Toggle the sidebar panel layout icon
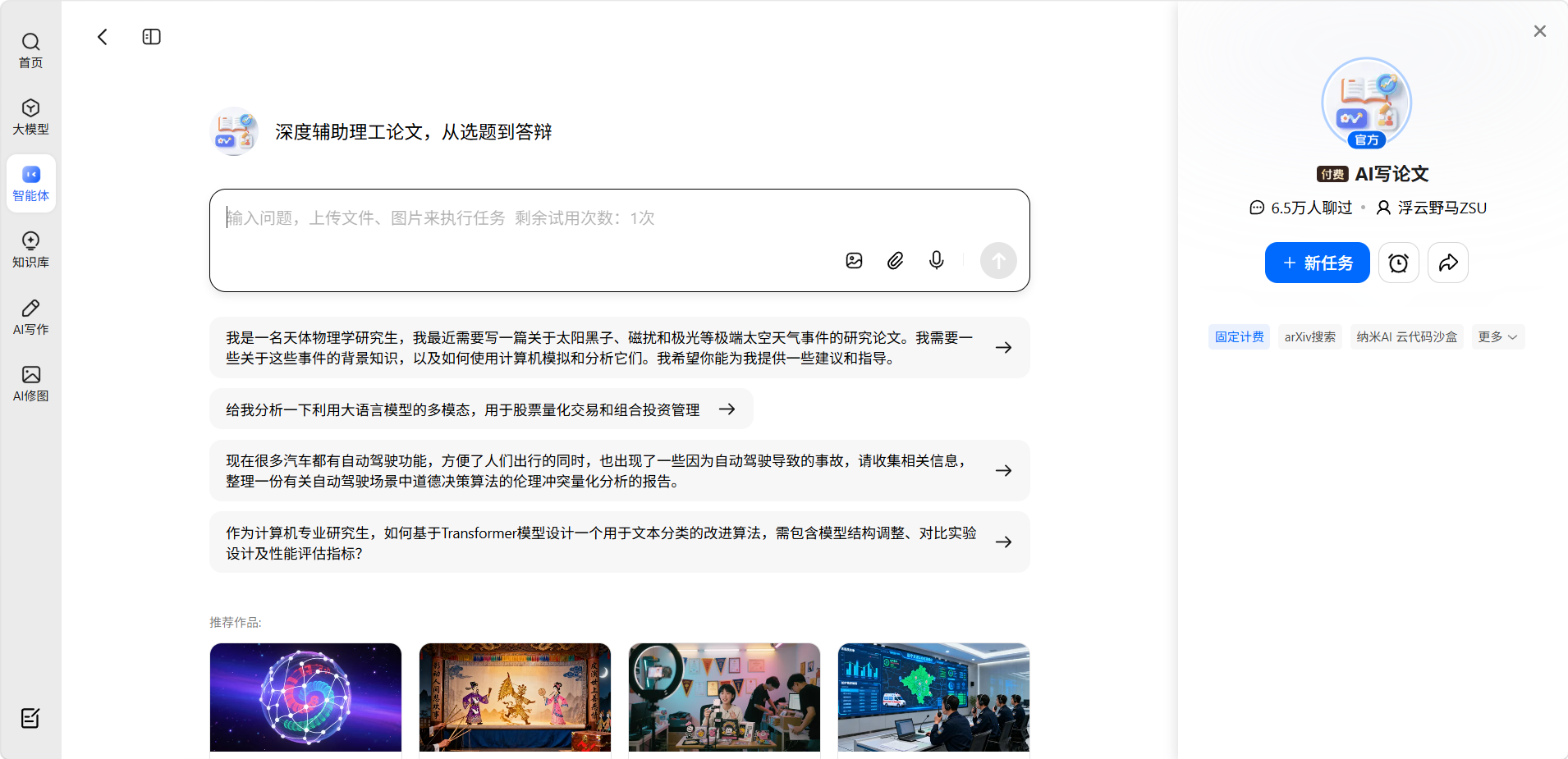1568x759 pixels. pos(152,37)
